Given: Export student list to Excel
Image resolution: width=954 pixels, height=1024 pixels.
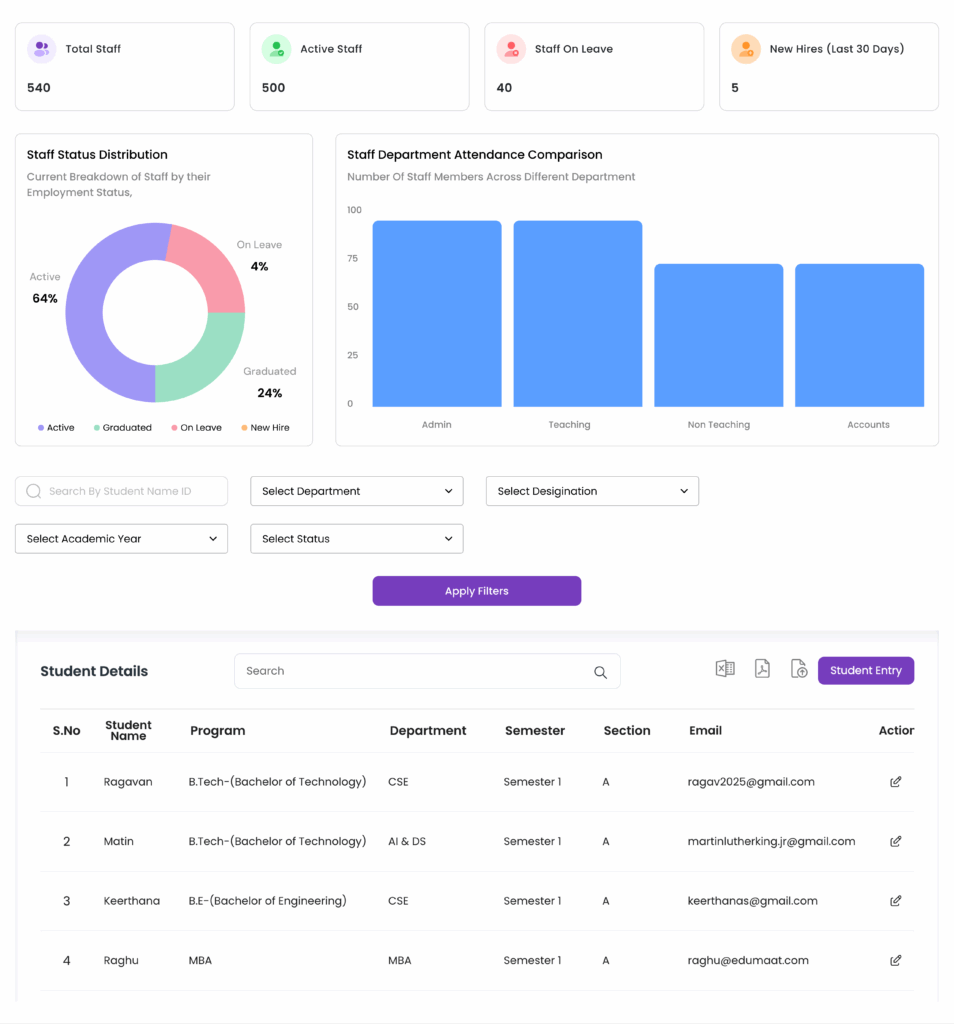Looking at the screenshot, I should [725, 669].
